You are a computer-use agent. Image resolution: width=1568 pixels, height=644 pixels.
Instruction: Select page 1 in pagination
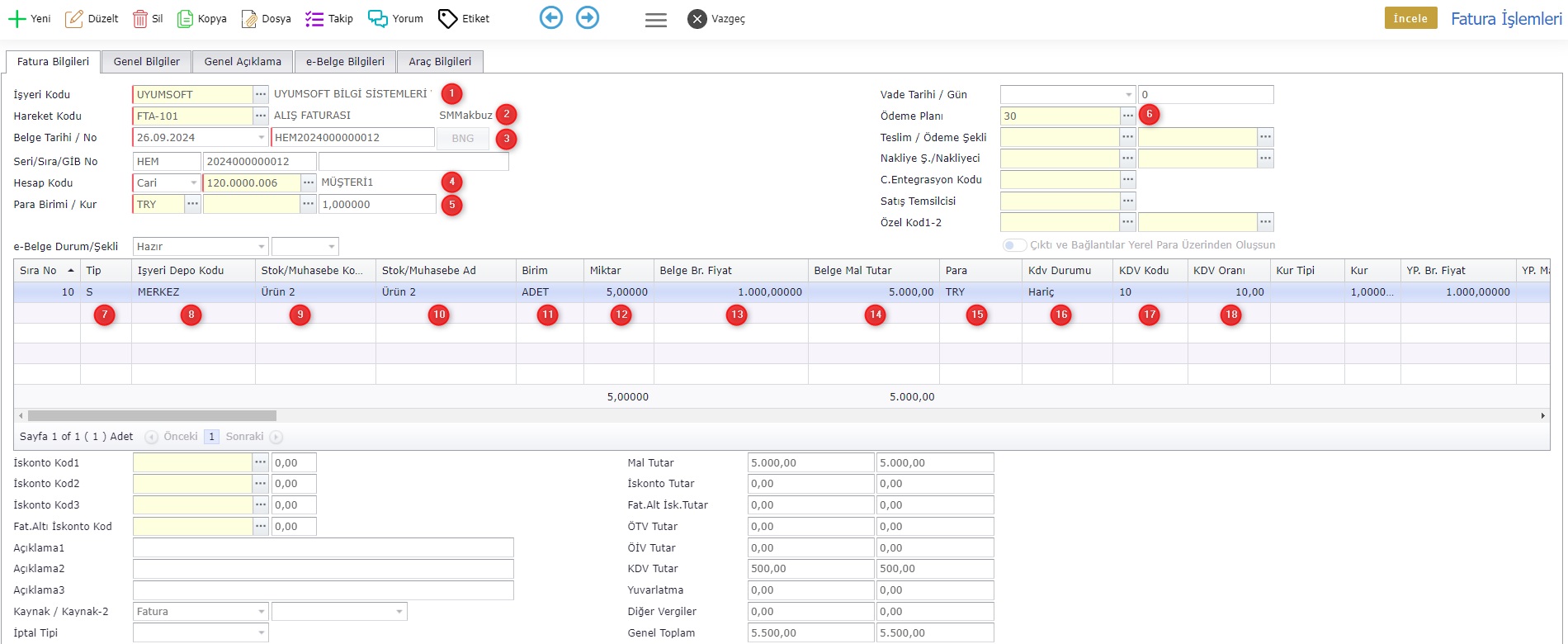(x=211, y=437)
